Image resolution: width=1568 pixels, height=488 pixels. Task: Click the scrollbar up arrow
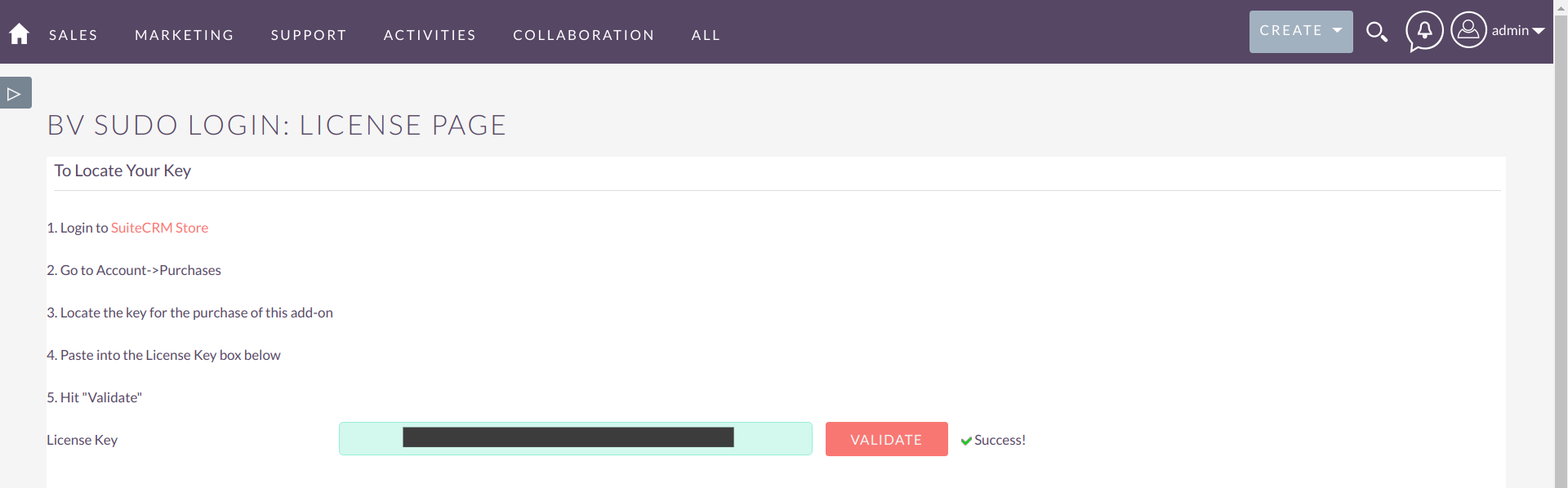tap(1561, 7)
